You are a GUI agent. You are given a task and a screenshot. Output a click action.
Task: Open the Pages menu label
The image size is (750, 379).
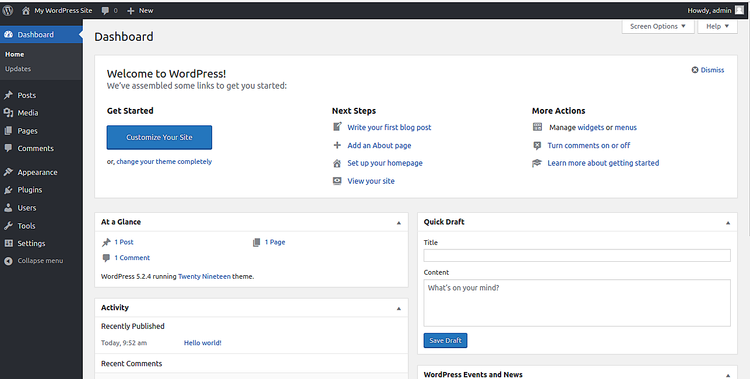[27, 131]
